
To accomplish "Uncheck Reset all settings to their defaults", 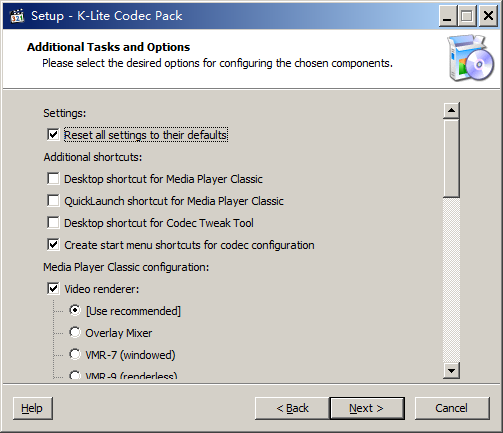I will click(x=53, y=135).
